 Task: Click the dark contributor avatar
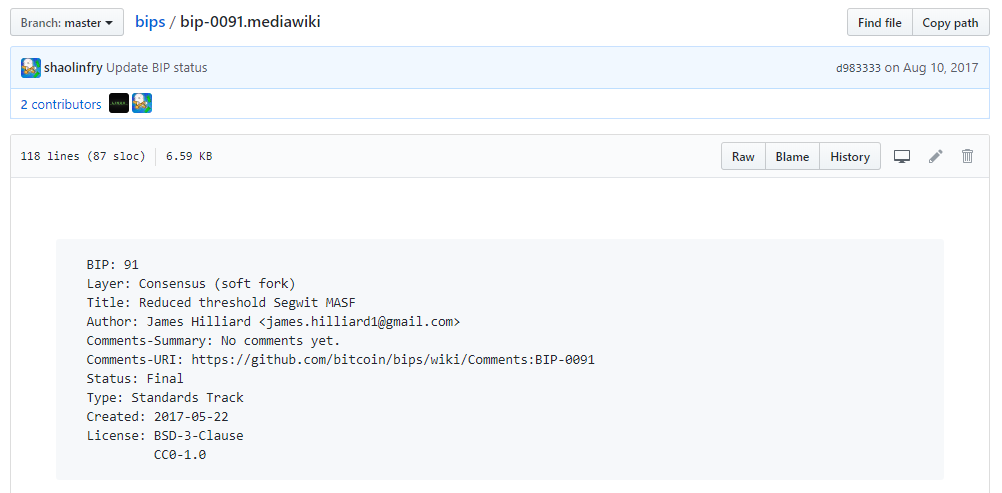pos(119,104)
